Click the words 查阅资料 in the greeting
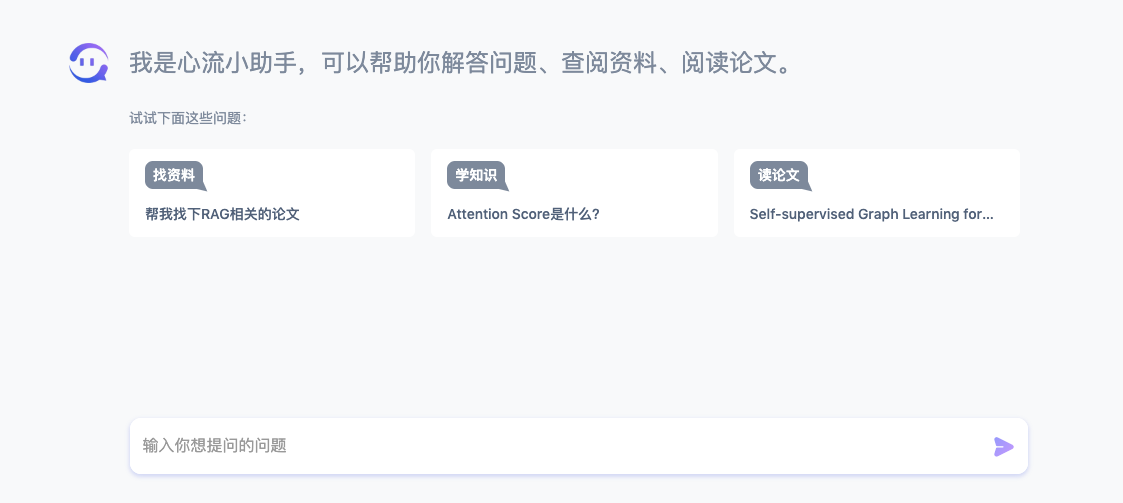 click(609, 63)
